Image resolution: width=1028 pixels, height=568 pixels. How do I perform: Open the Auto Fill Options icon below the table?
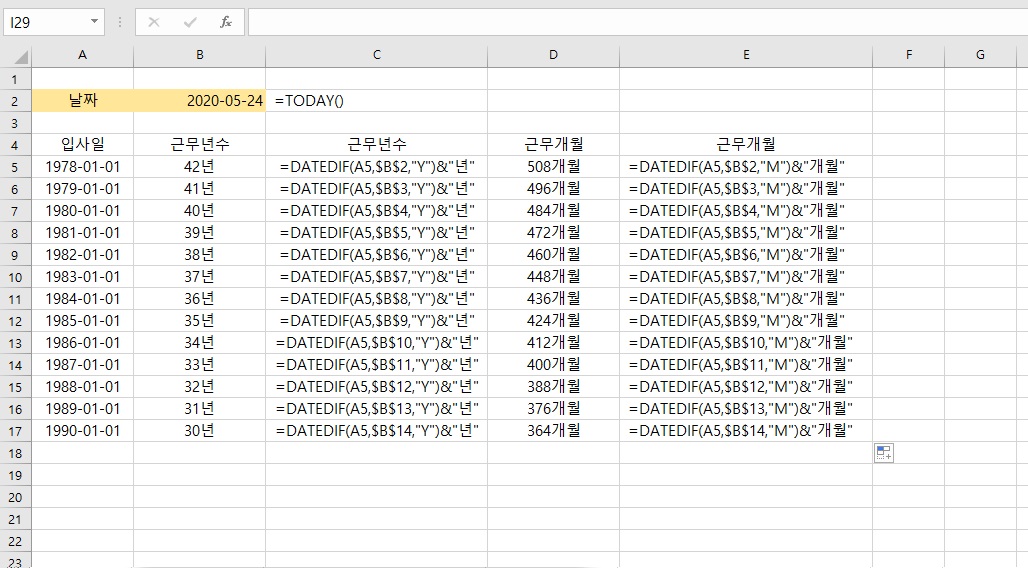tap(884, 453)
